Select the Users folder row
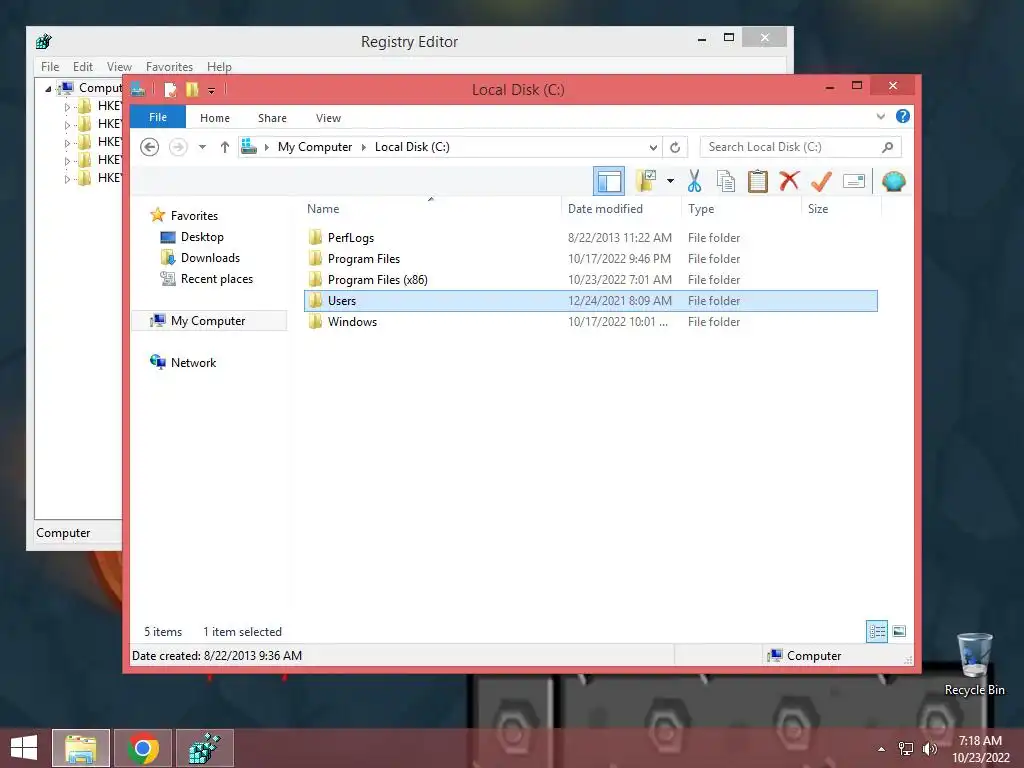This screenshot has height=768, width=1024. tap(590, 300)
